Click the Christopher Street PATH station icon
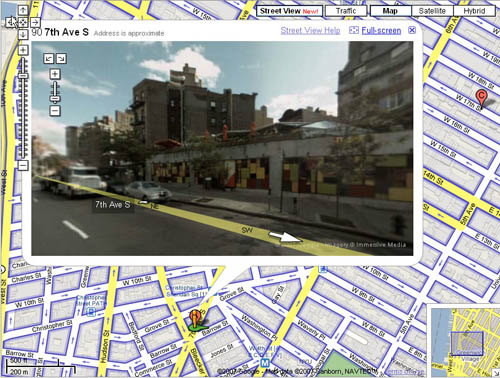This screenshot has height=378, width=500. point(91,312)
